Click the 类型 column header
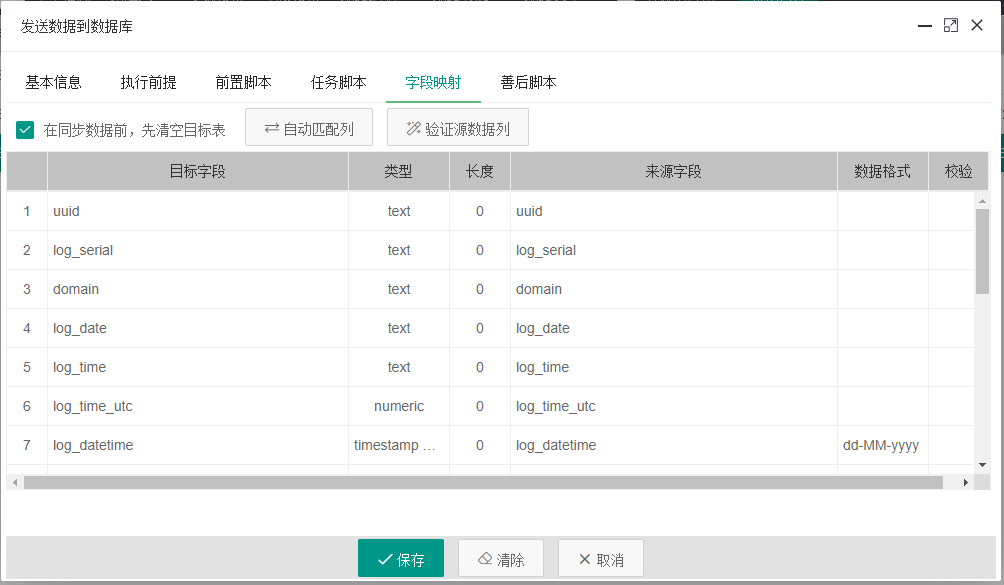The width and height of the screenshot is (1004, 585). tap(399, 172)
